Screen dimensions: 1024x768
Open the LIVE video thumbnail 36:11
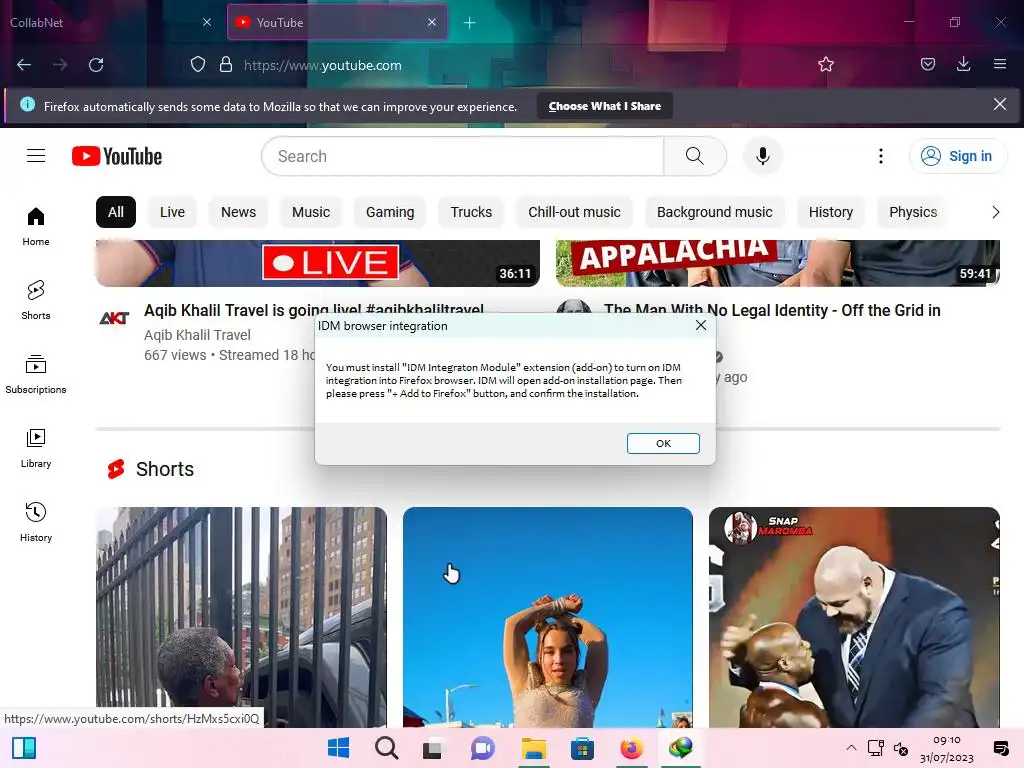pos(317,263)
